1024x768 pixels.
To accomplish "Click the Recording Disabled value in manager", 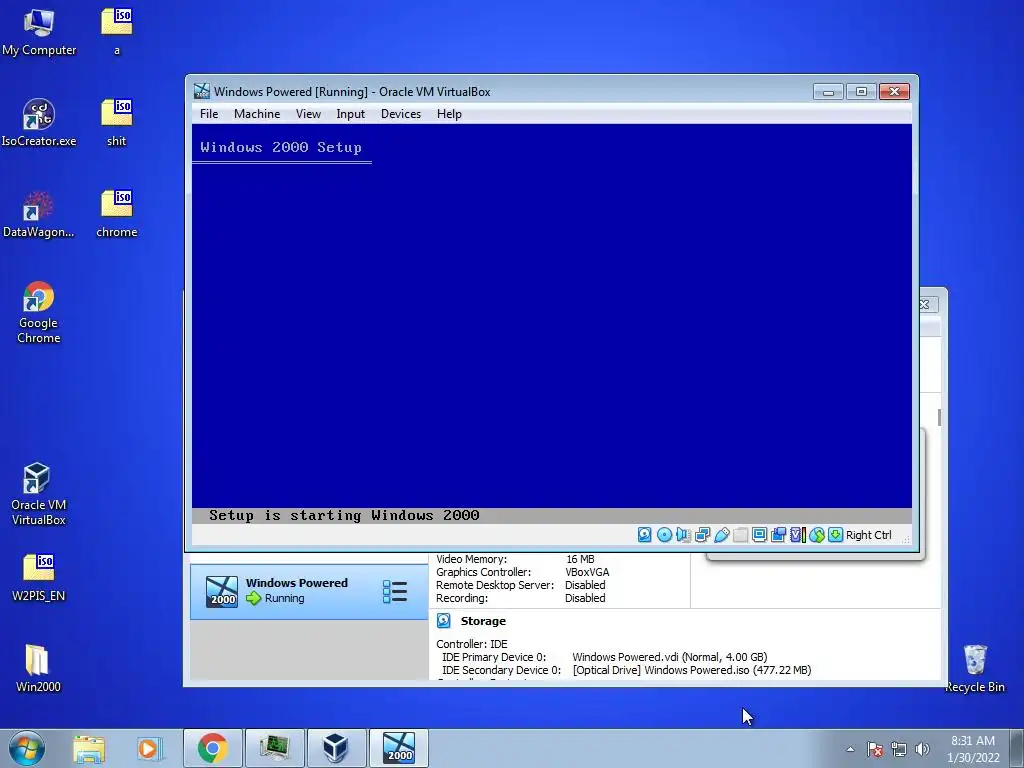I will 584,598.
